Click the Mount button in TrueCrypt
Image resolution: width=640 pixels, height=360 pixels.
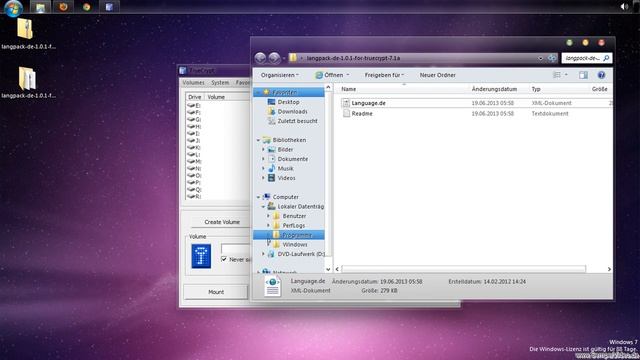point(216,292)
